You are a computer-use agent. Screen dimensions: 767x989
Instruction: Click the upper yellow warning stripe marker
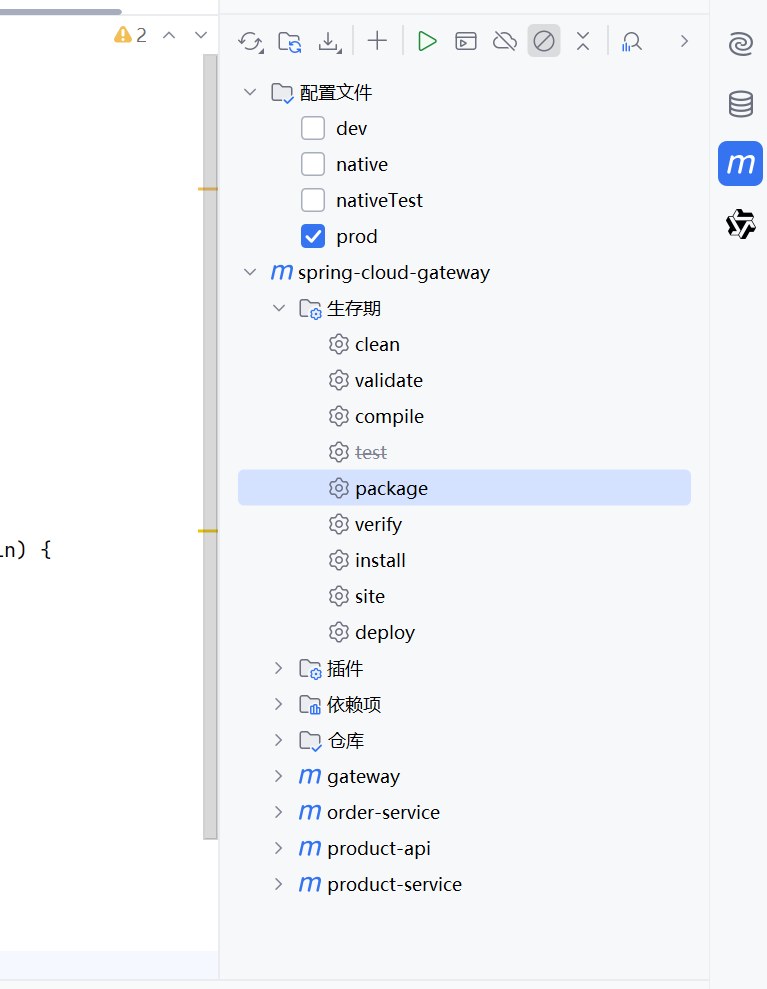point(208,189)
